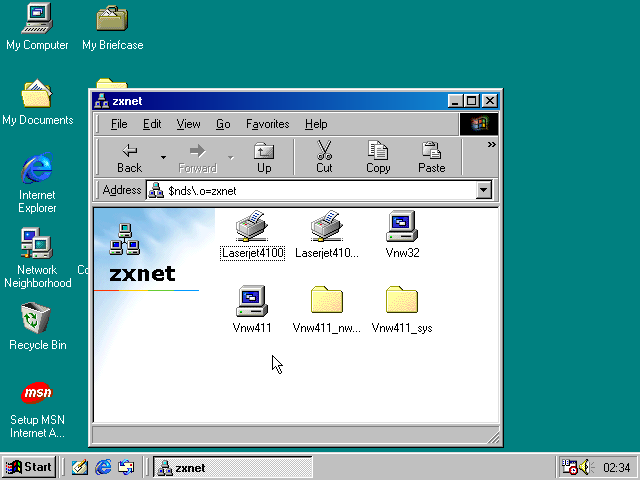Image resolution: width=640 pixels, height=480 pixels.
Task: Click the volume speaker tray icon
Action: coord(587,467)
